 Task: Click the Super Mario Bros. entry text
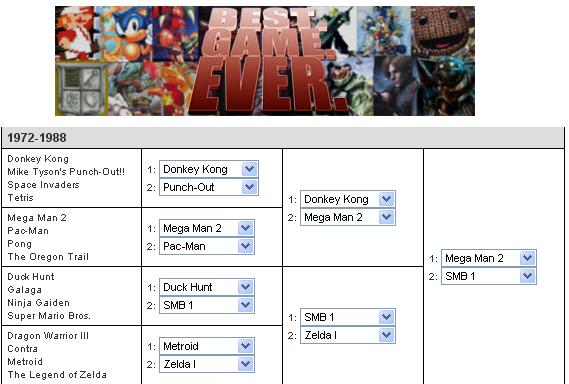point(49,316)
